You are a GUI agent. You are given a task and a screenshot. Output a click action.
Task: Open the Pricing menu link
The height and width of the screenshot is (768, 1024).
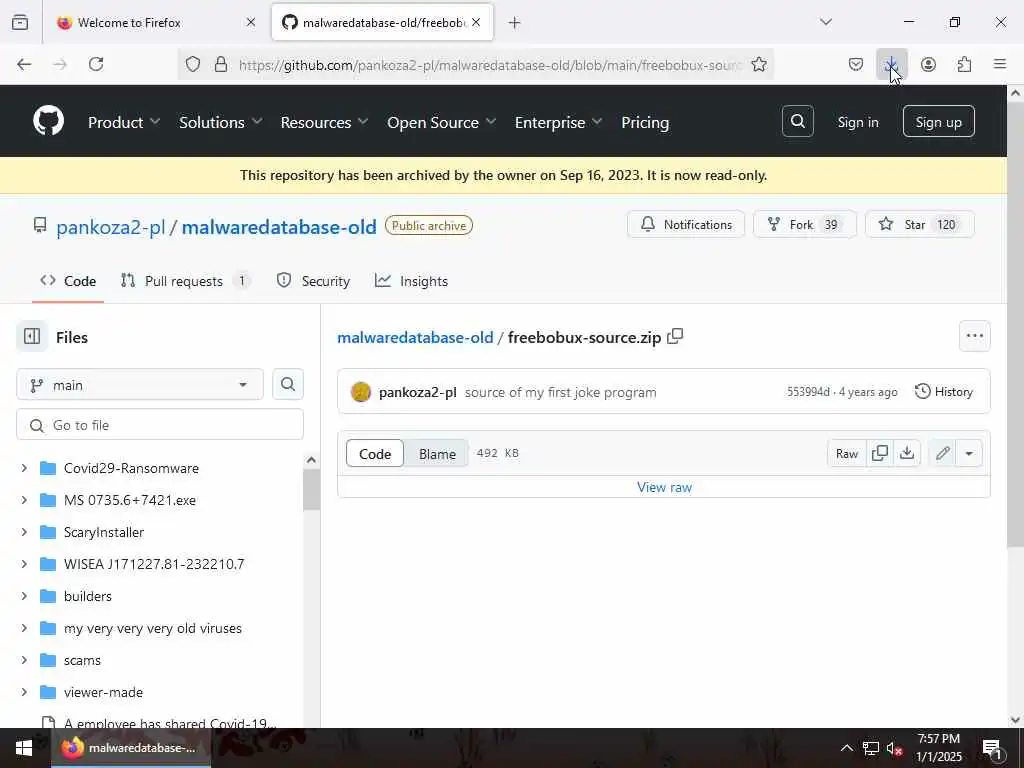point(645,122)
